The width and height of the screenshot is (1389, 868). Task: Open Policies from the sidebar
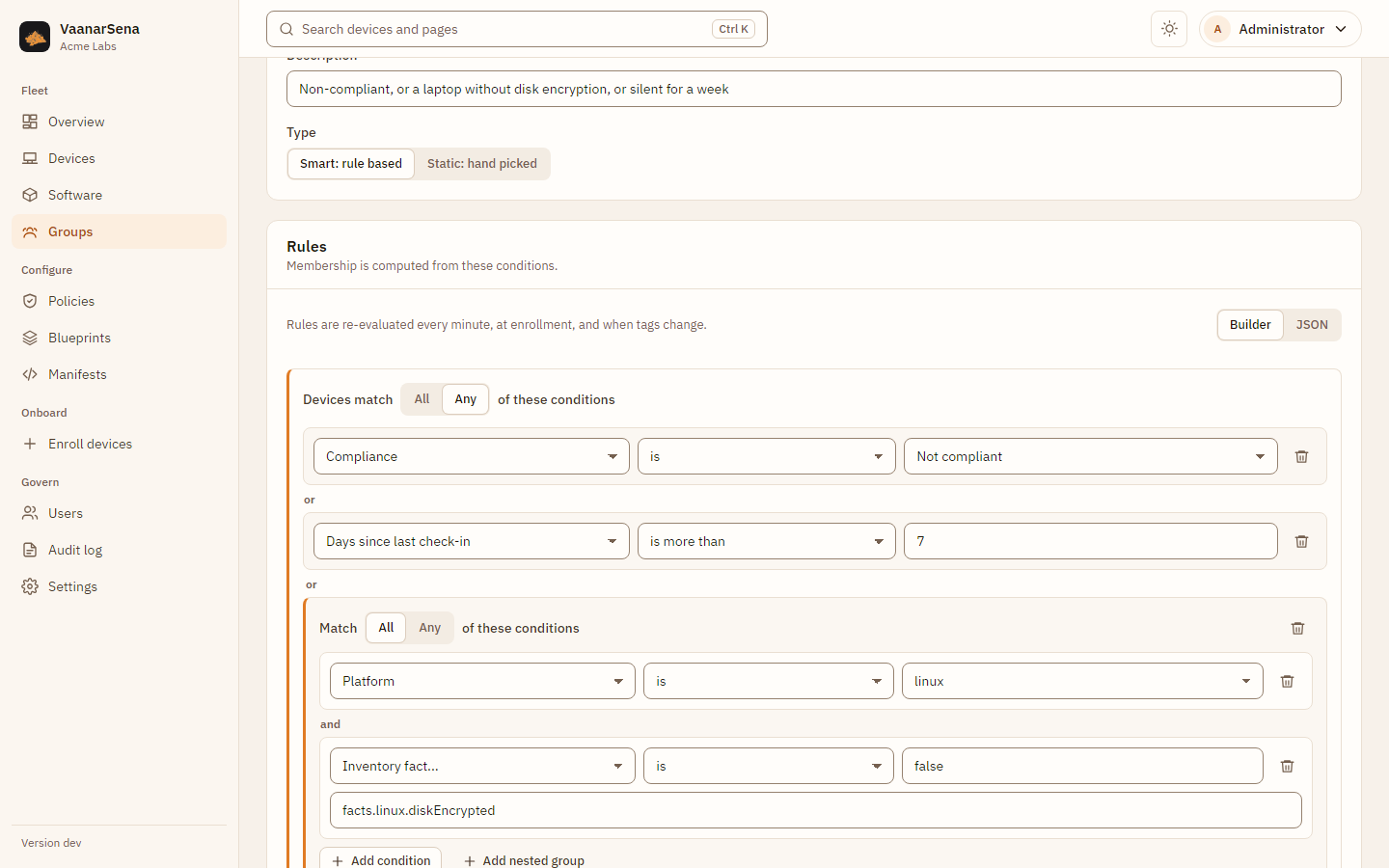[119, 301]
